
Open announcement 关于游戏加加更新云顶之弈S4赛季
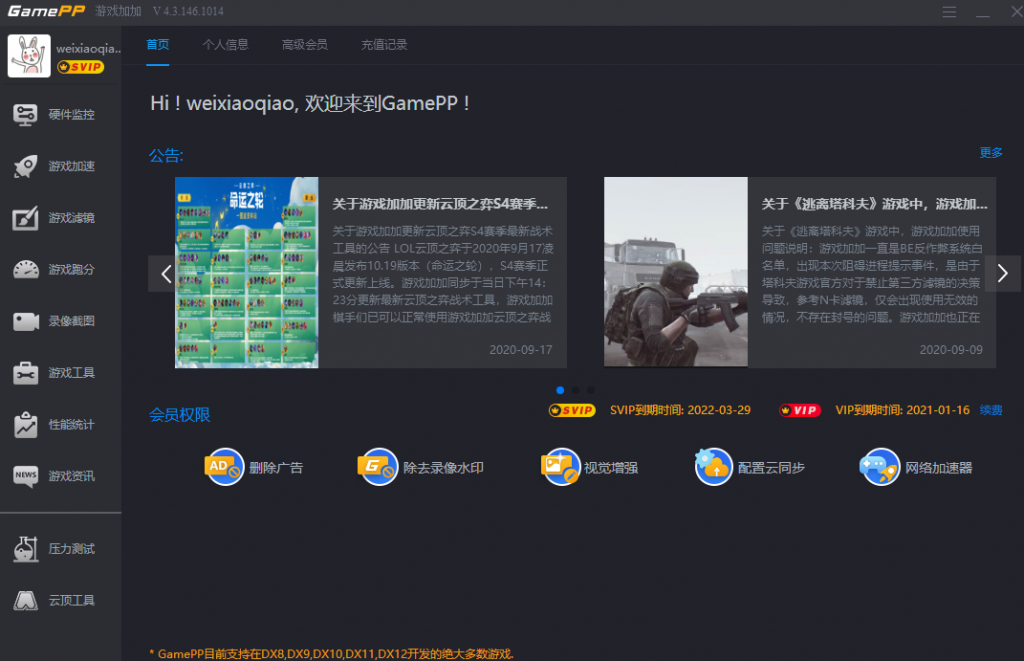440,204
